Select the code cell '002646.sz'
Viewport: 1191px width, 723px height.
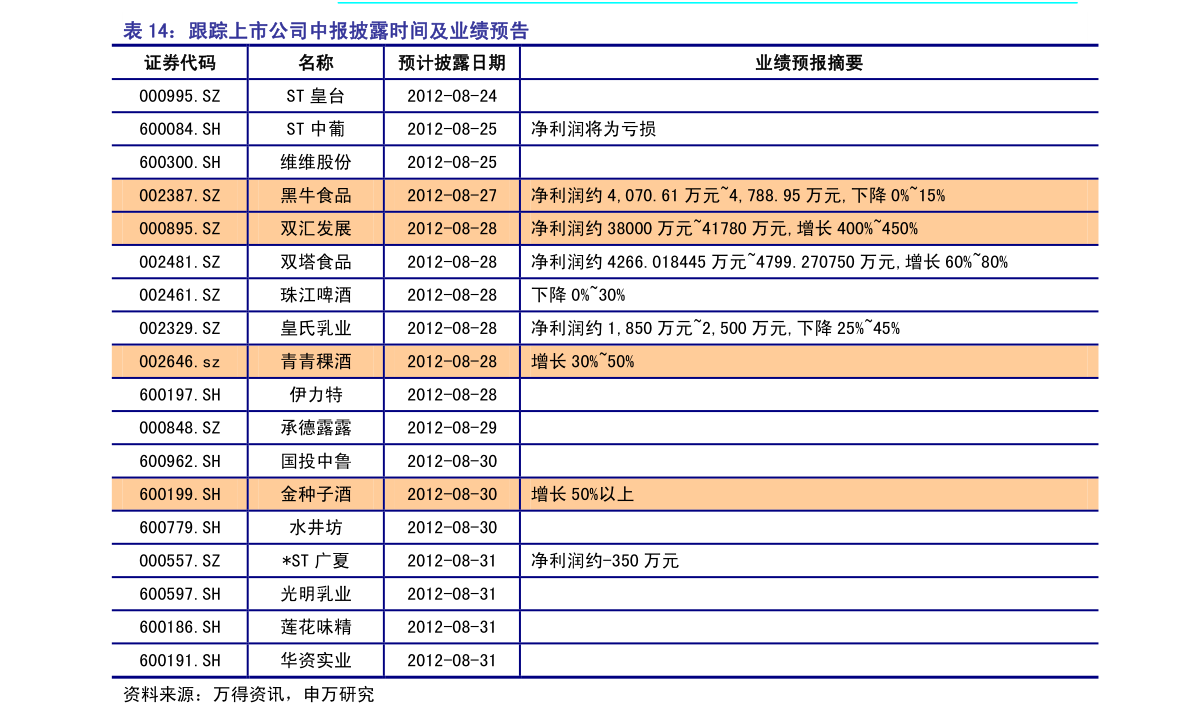[180, 362]
